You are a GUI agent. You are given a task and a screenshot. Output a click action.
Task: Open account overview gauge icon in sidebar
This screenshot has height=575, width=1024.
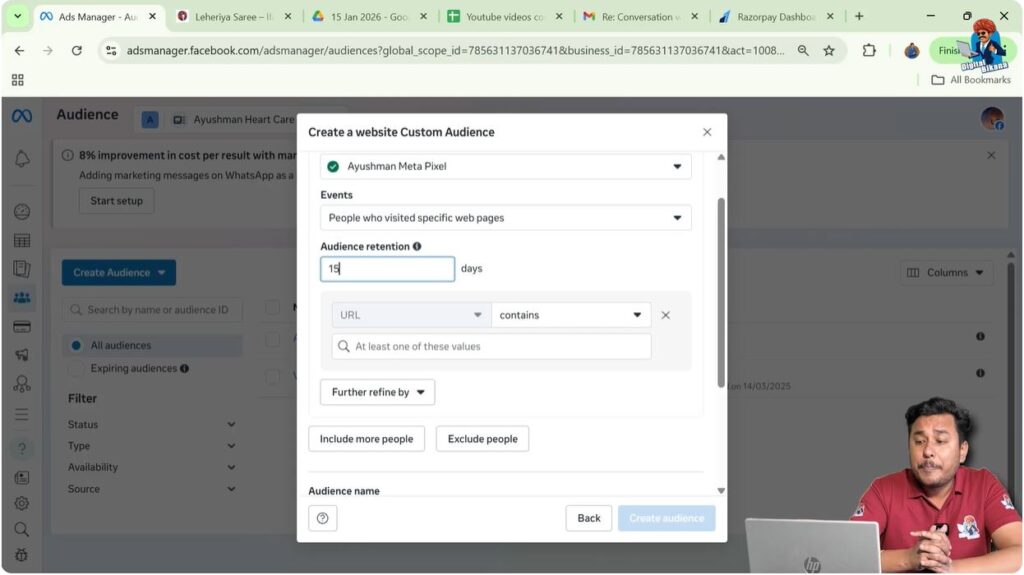click(22, 212)
